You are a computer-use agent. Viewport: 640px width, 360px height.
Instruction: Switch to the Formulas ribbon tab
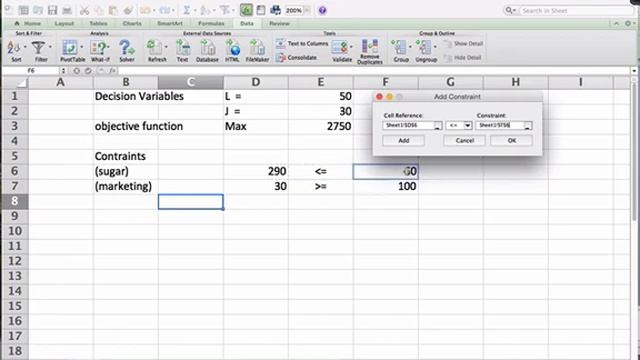point(211,24)
